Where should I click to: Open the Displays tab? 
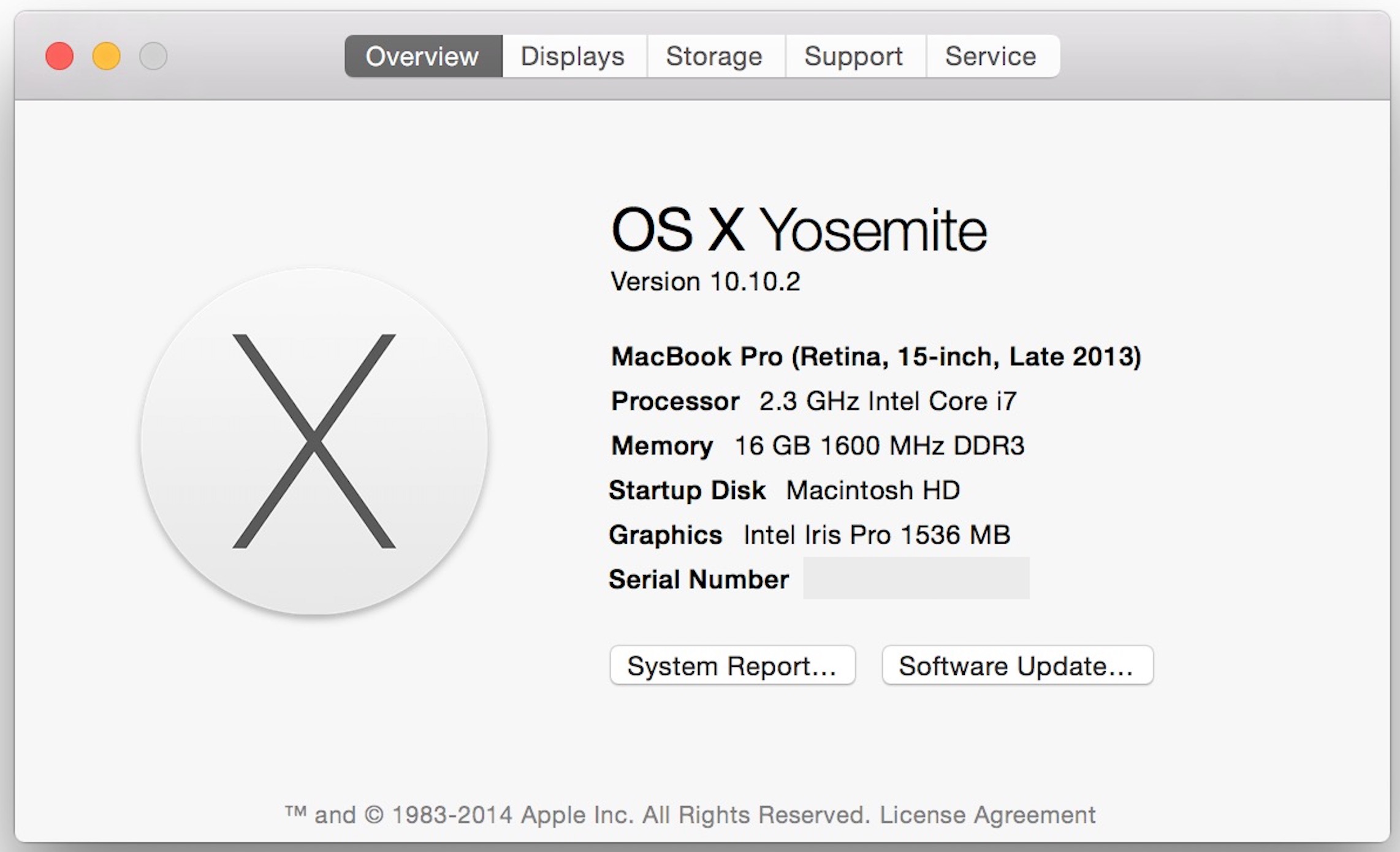click(x=573, y=56)
